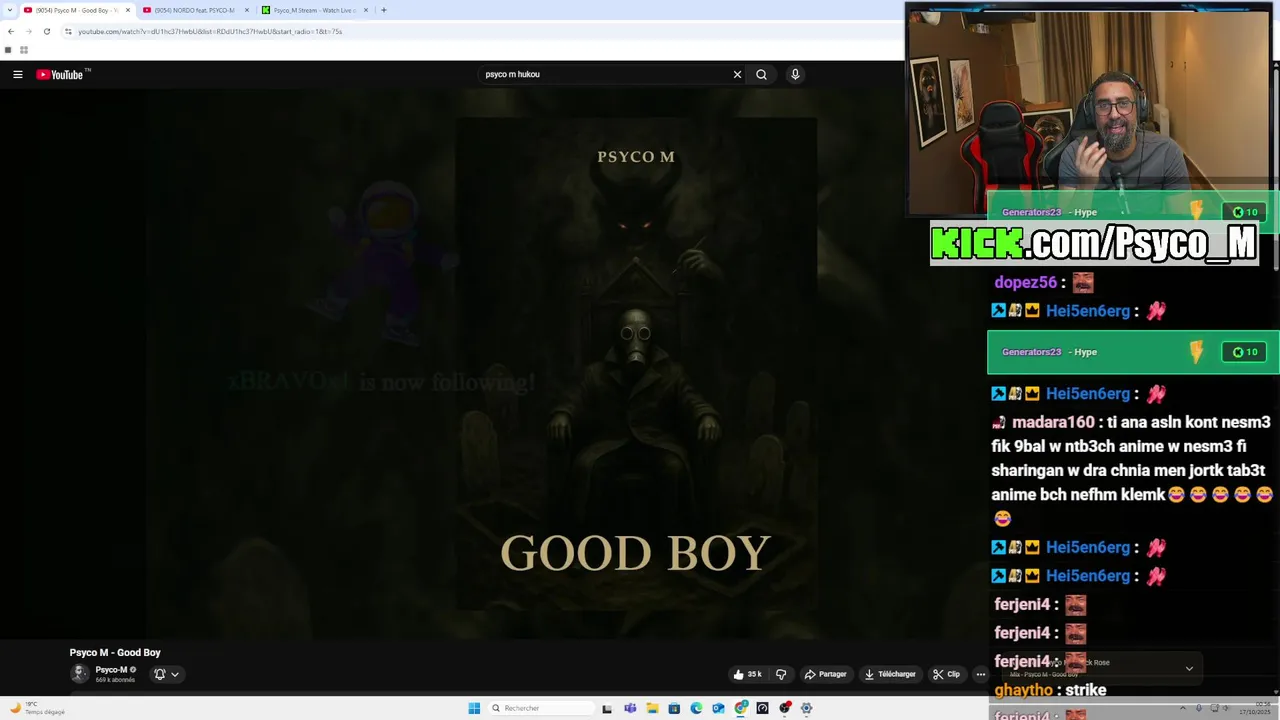Screen dimensions: 1280x720
Task: Select Chrome icon in taskbar
Action: click(x=741, y=708)
